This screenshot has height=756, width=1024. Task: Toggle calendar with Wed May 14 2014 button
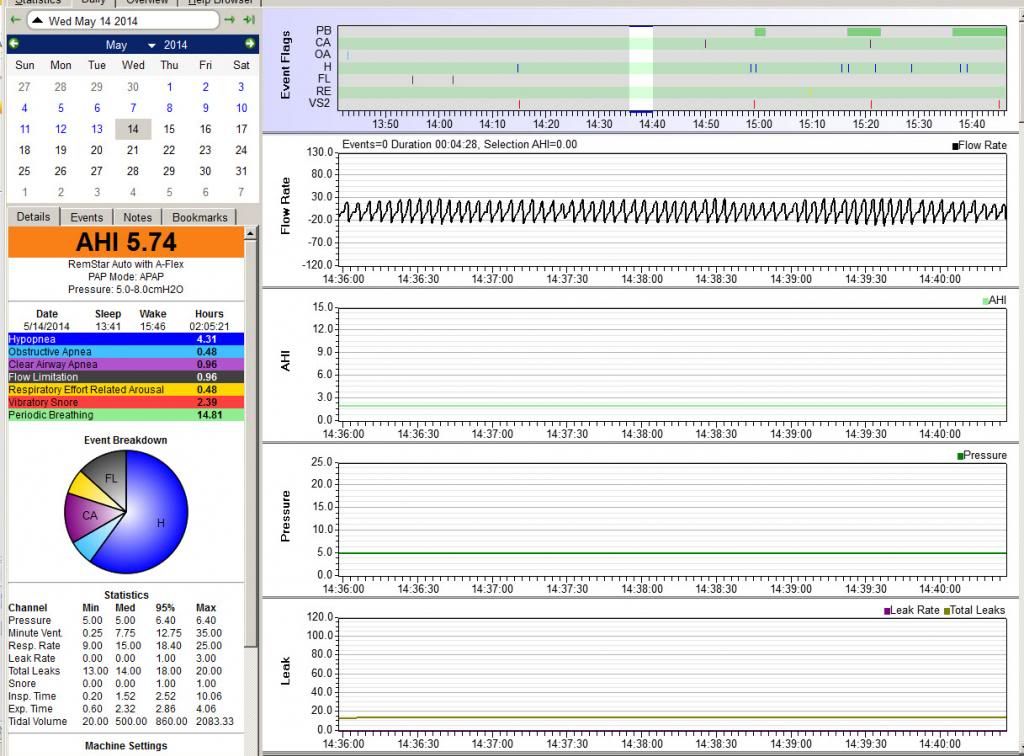tap(123, 20)
